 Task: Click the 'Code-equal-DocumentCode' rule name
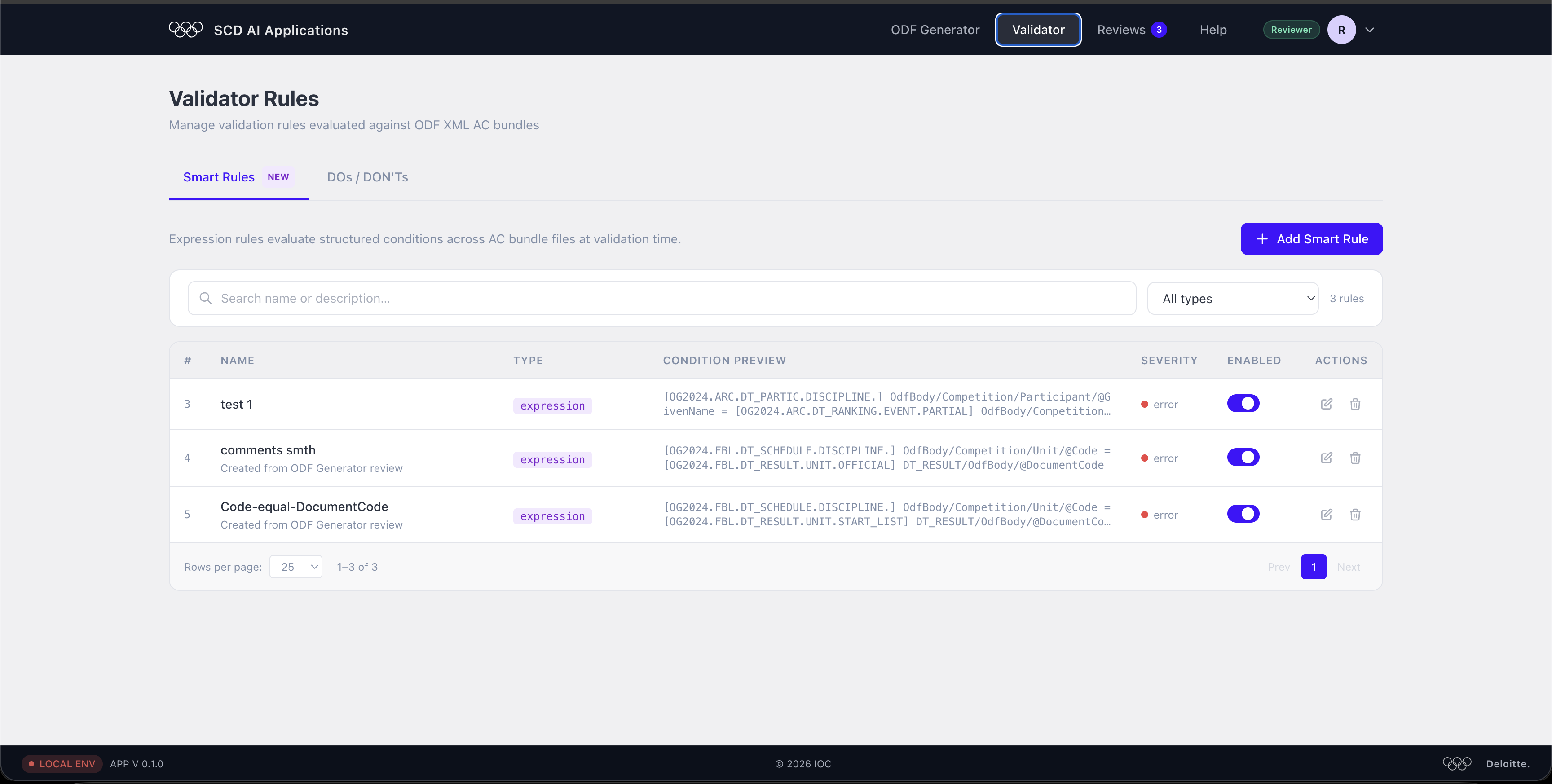pyautogui.click(x=304, y=506)
